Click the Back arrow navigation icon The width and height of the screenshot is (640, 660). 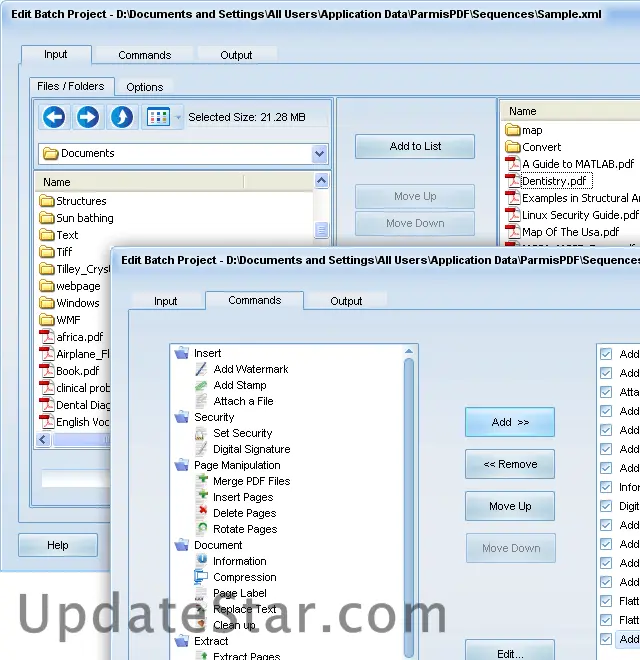pyautogui.click(x=54, y=117)
